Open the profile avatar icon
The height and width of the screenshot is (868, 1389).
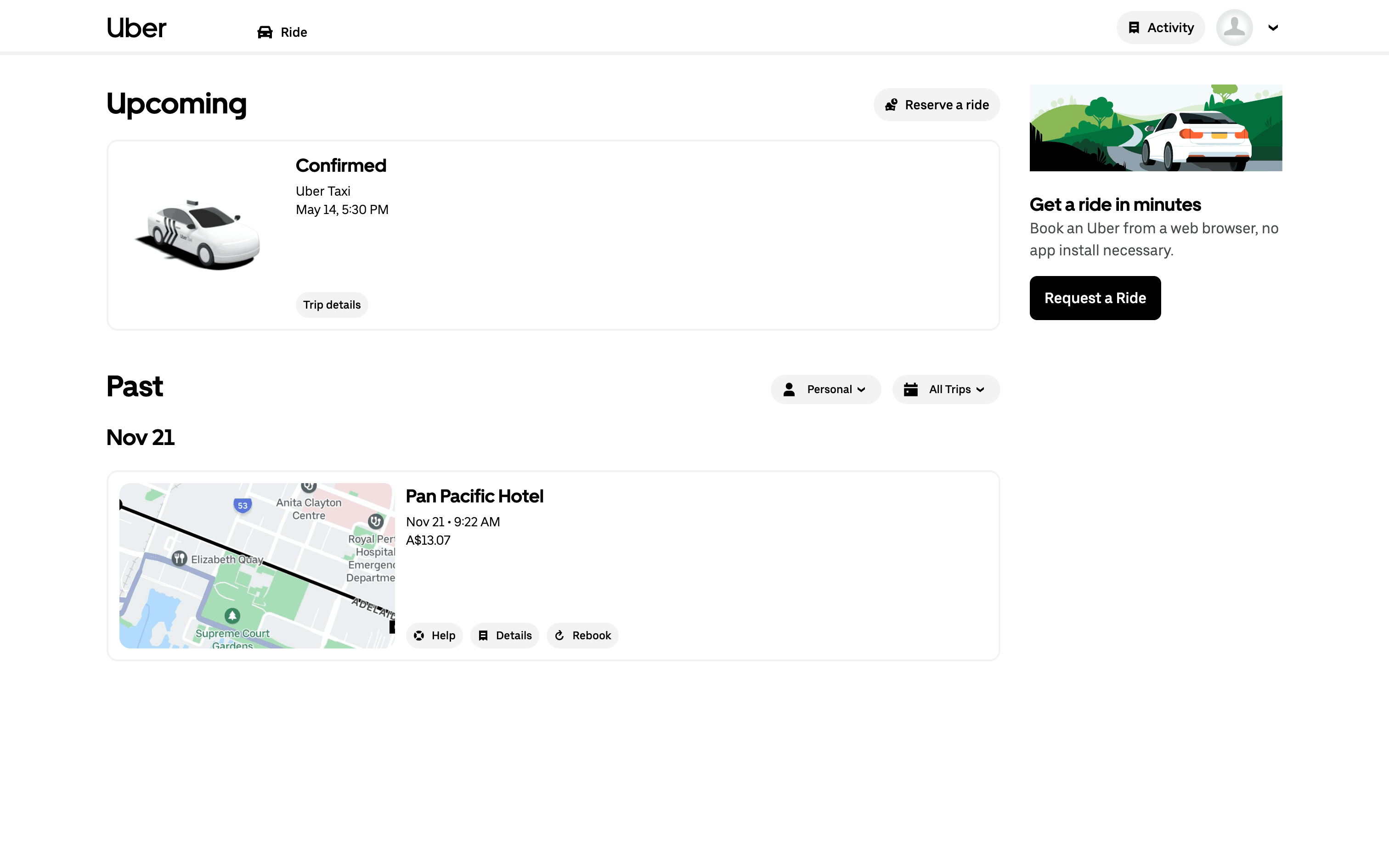pyautogui.click(x=1234, y=28)
